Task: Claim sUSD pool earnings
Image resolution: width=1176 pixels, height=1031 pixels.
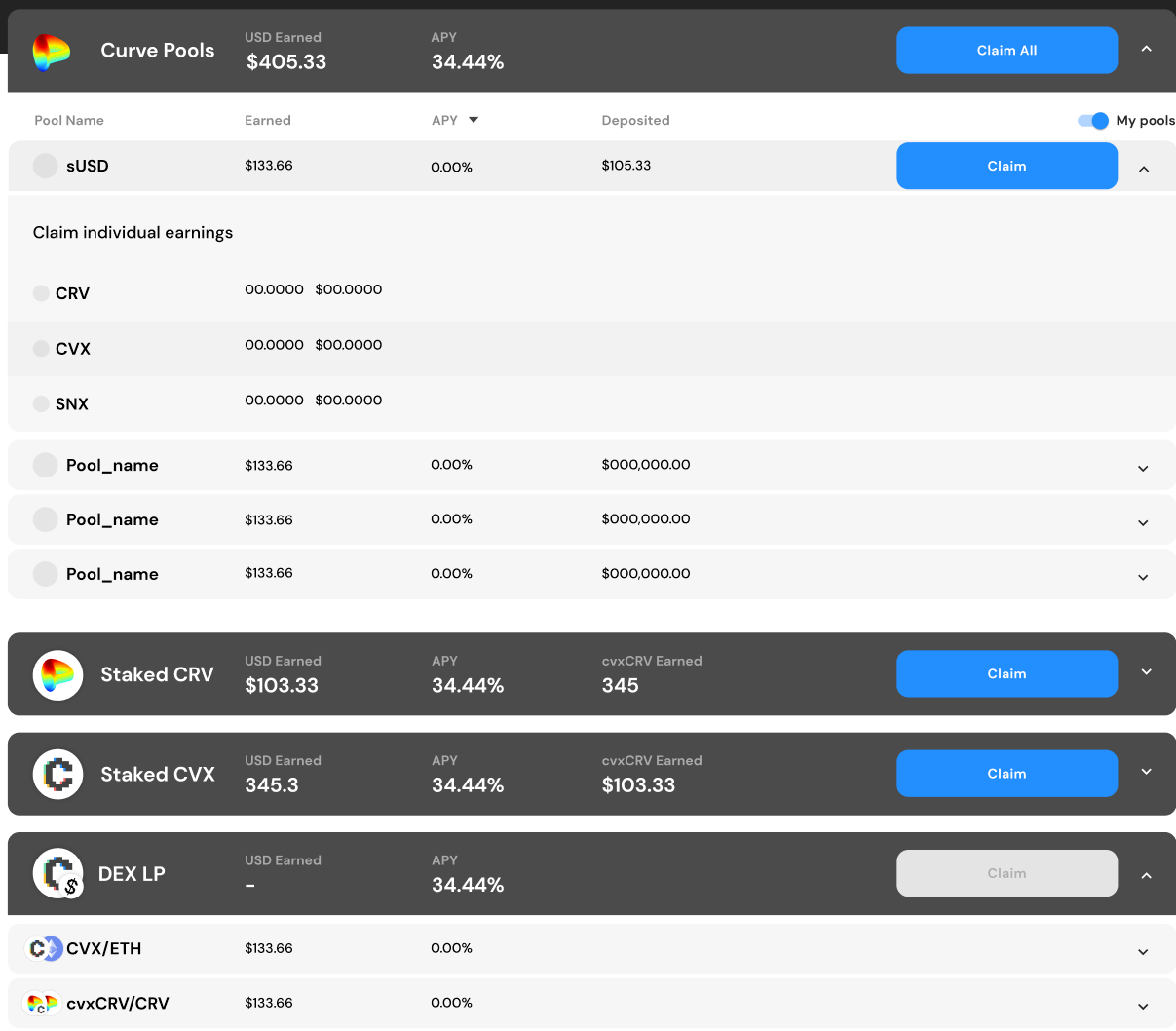Action: click(1006, 166)
